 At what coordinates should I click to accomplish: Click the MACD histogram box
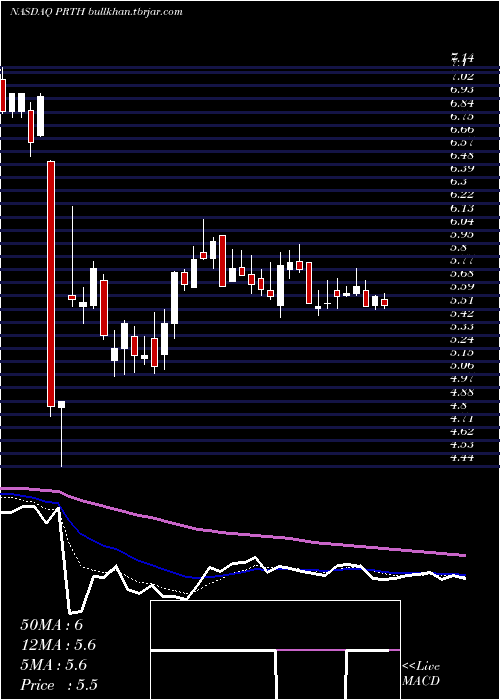tap(275, 650)
